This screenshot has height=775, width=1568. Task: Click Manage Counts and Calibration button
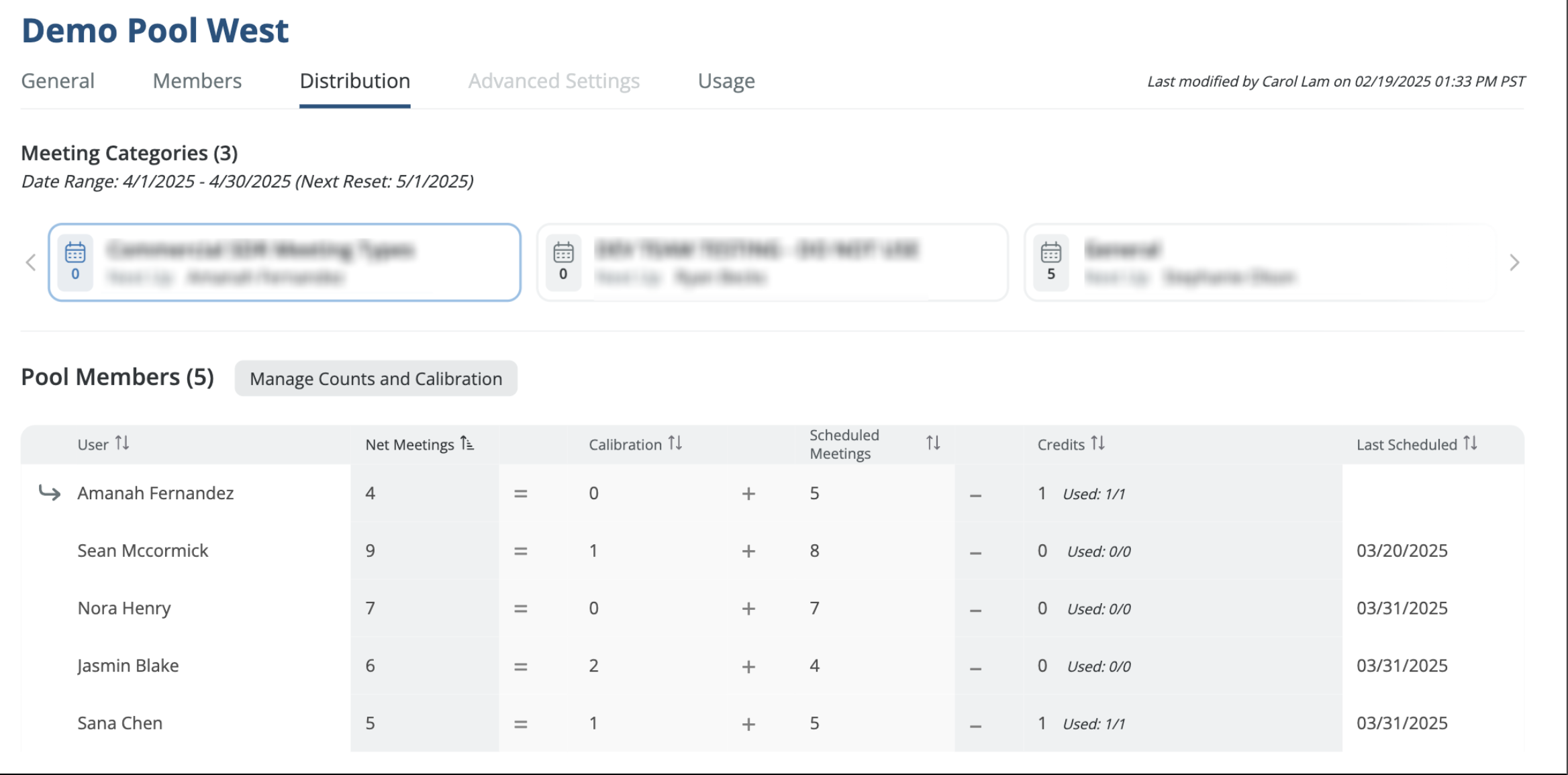click(376, 378)
